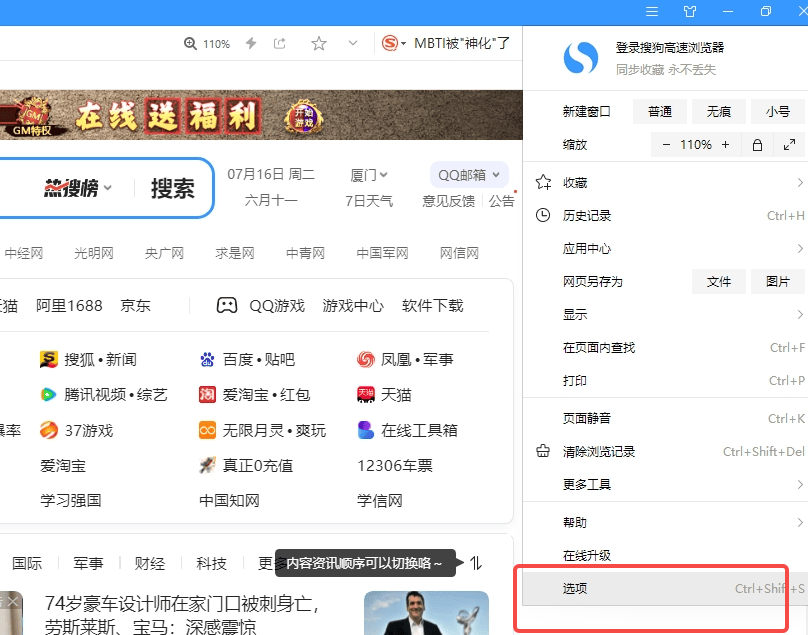Screen dimensions: 808x635
Task: Switch to 科技 news tab
Action: (211, 563)
